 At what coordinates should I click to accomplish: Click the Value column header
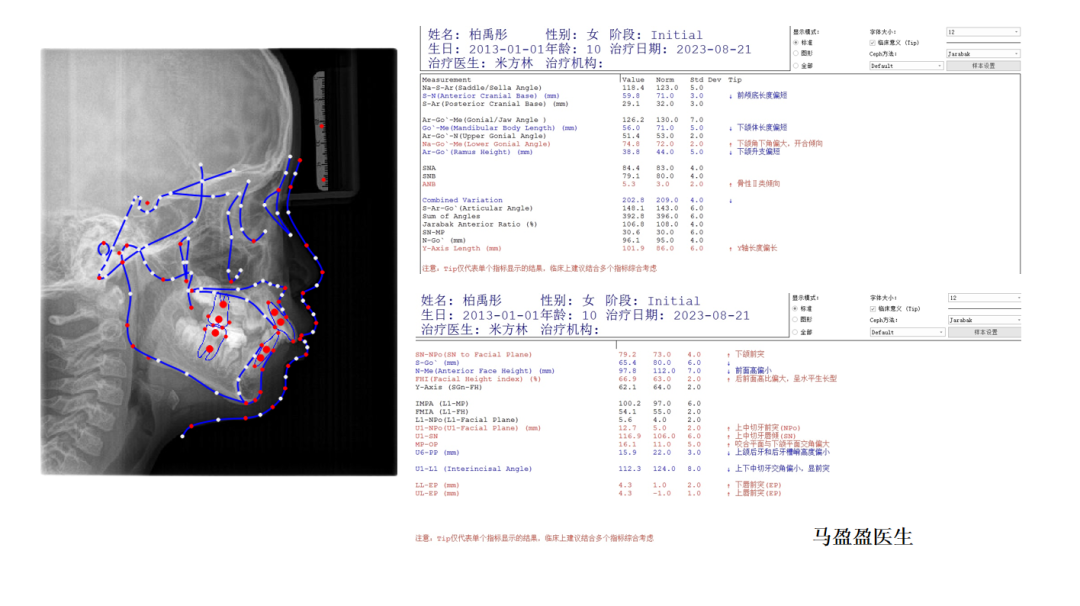(x=633, y=80)
